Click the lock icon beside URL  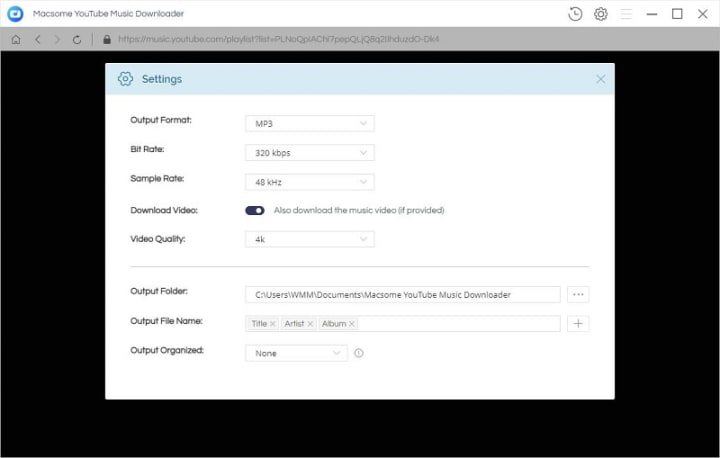click(x=107, y=40)
